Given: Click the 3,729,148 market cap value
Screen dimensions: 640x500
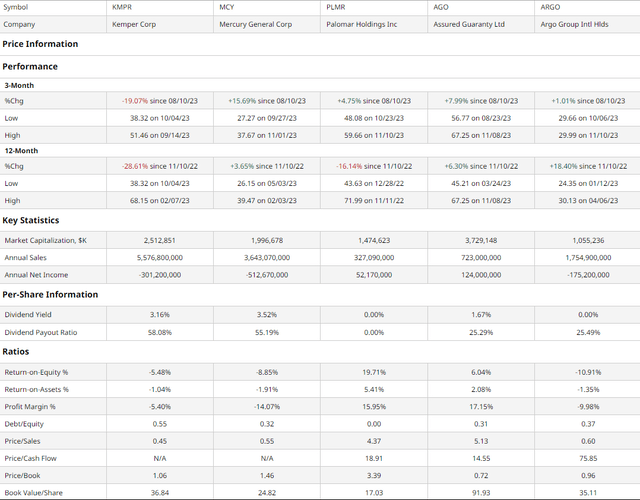Looking at the screenshot, I should [x=481, y=240].
